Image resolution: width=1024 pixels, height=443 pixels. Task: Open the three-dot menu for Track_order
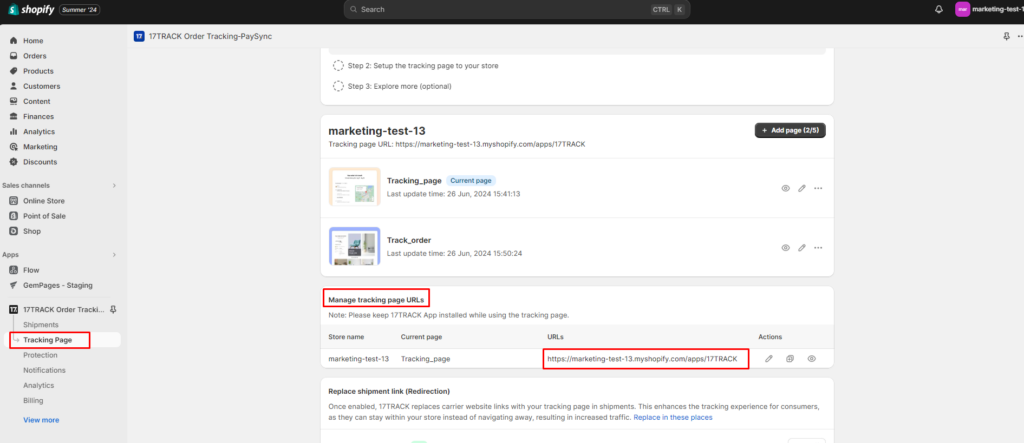click(818, 247)
